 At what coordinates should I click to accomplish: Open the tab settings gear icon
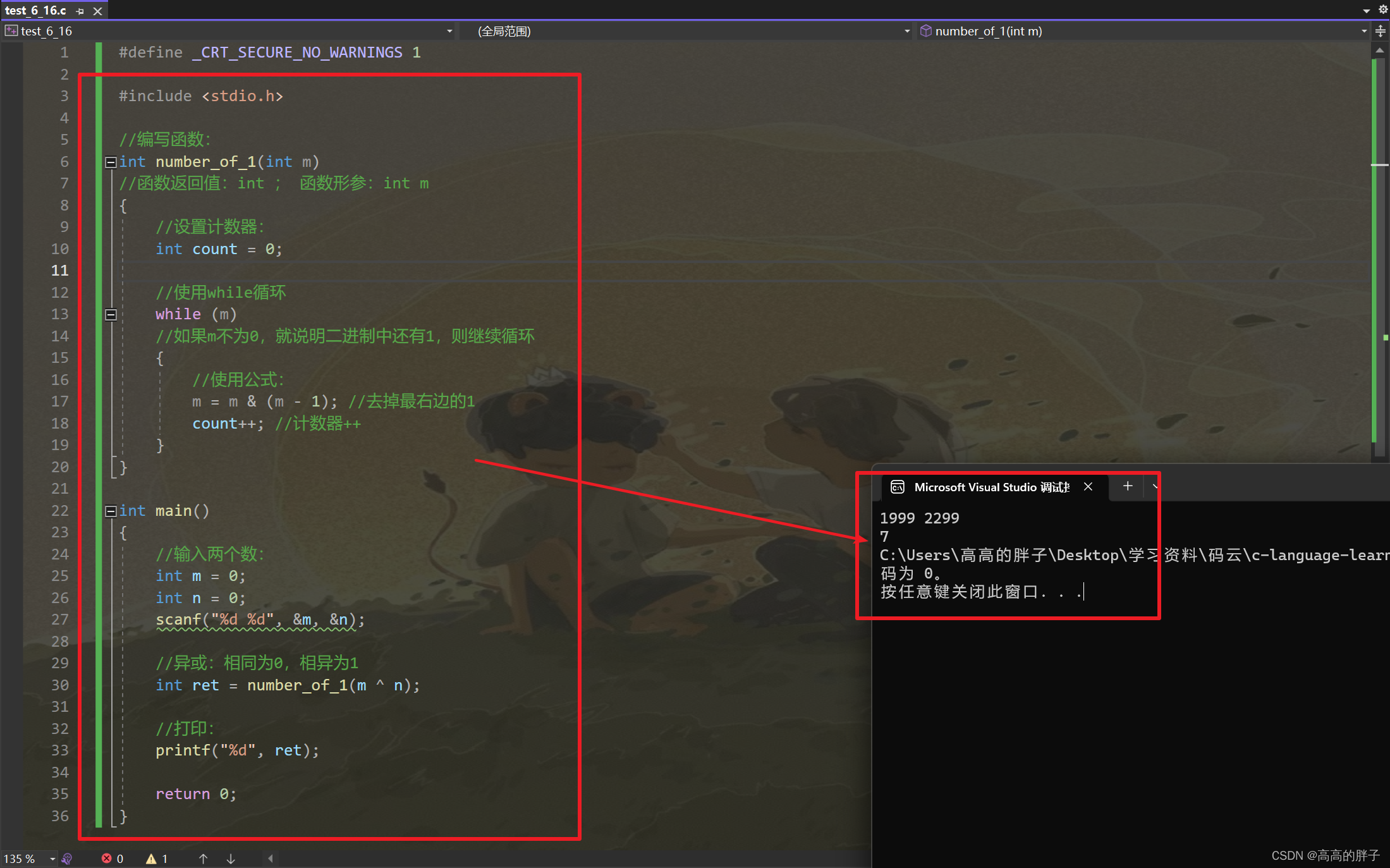click(1382, 9)
